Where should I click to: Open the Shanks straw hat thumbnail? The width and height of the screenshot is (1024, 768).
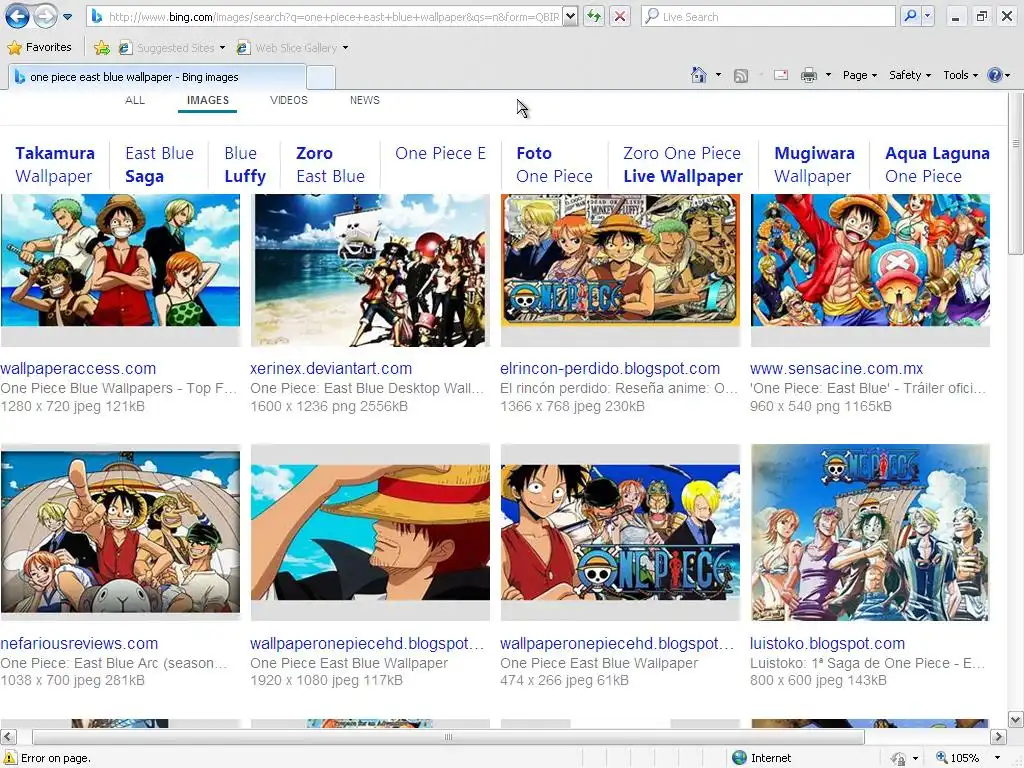coord(370,532)
